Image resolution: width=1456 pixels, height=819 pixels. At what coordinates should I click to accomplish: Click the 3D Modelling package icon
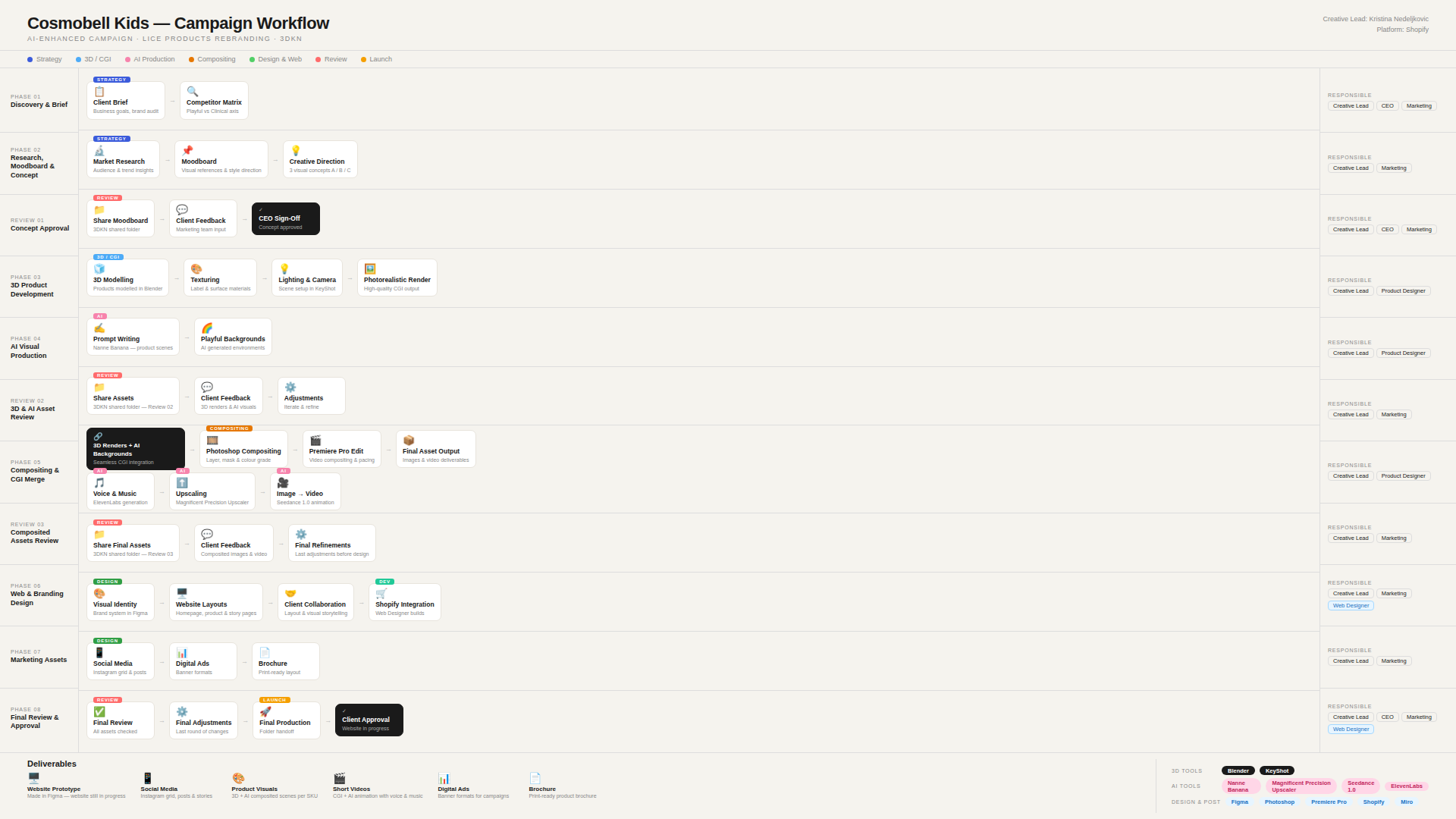tap(99, 268)
